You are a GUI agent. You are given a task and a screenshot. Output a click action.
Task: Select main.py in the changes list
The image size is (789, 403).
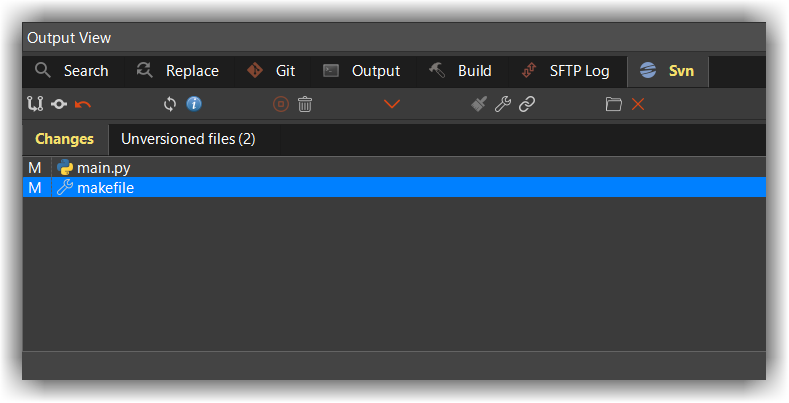coord(103,168)
